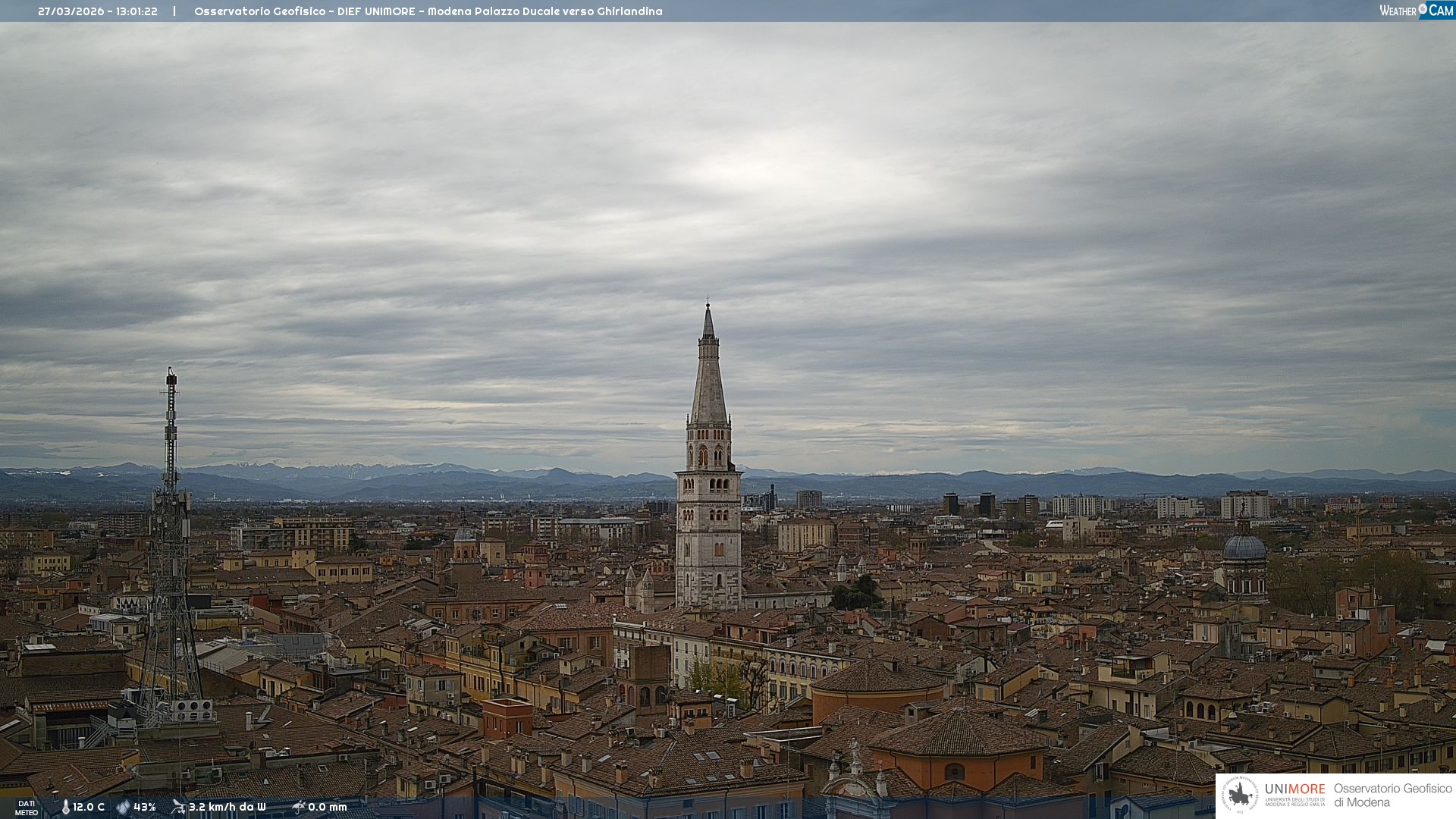
Task: Click the 3.2 km/h da W wind reading
Action: coord(227,807)
